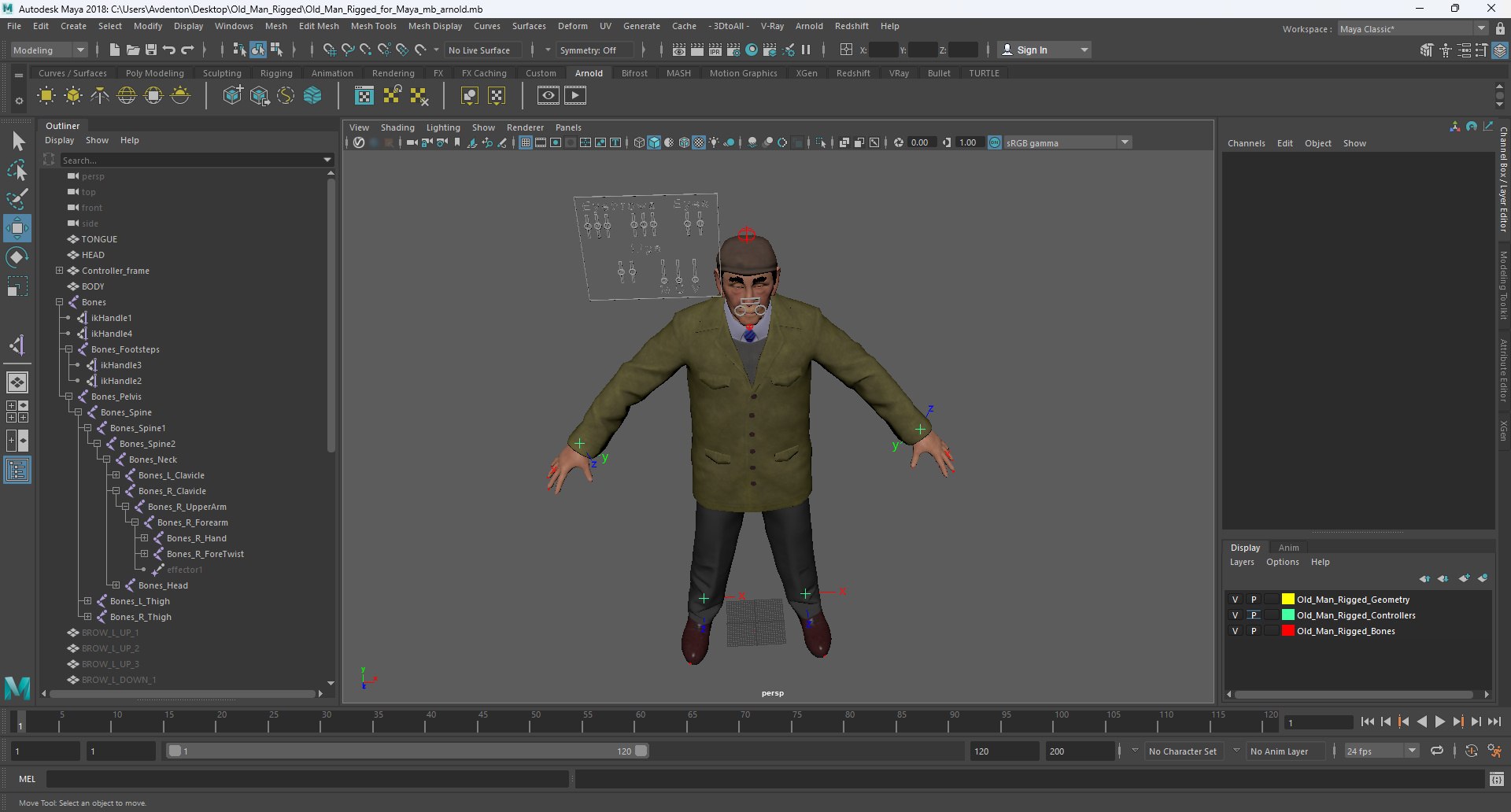1511x812 pixels.
Task: Click the Arnold IPR eye icon
Action: click(x=549, y=96)
